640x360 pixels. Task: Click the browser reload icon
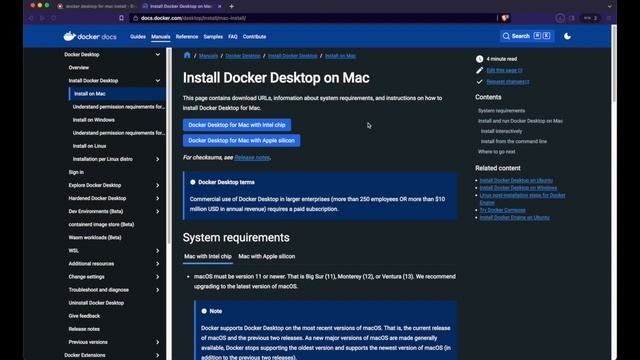53,18
